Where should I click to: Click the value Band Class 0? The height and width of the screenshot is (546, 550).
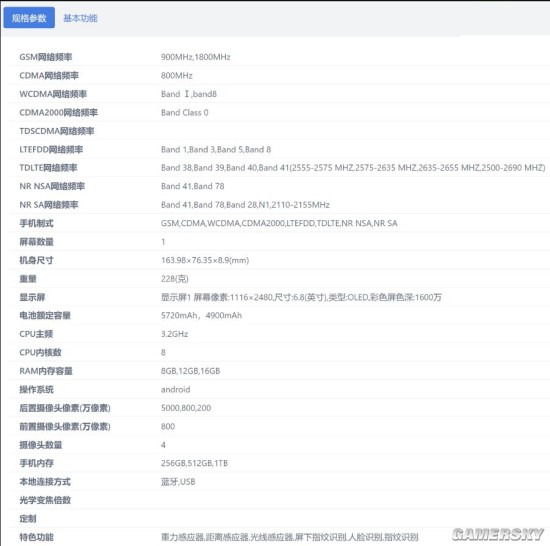pos(185,113)
